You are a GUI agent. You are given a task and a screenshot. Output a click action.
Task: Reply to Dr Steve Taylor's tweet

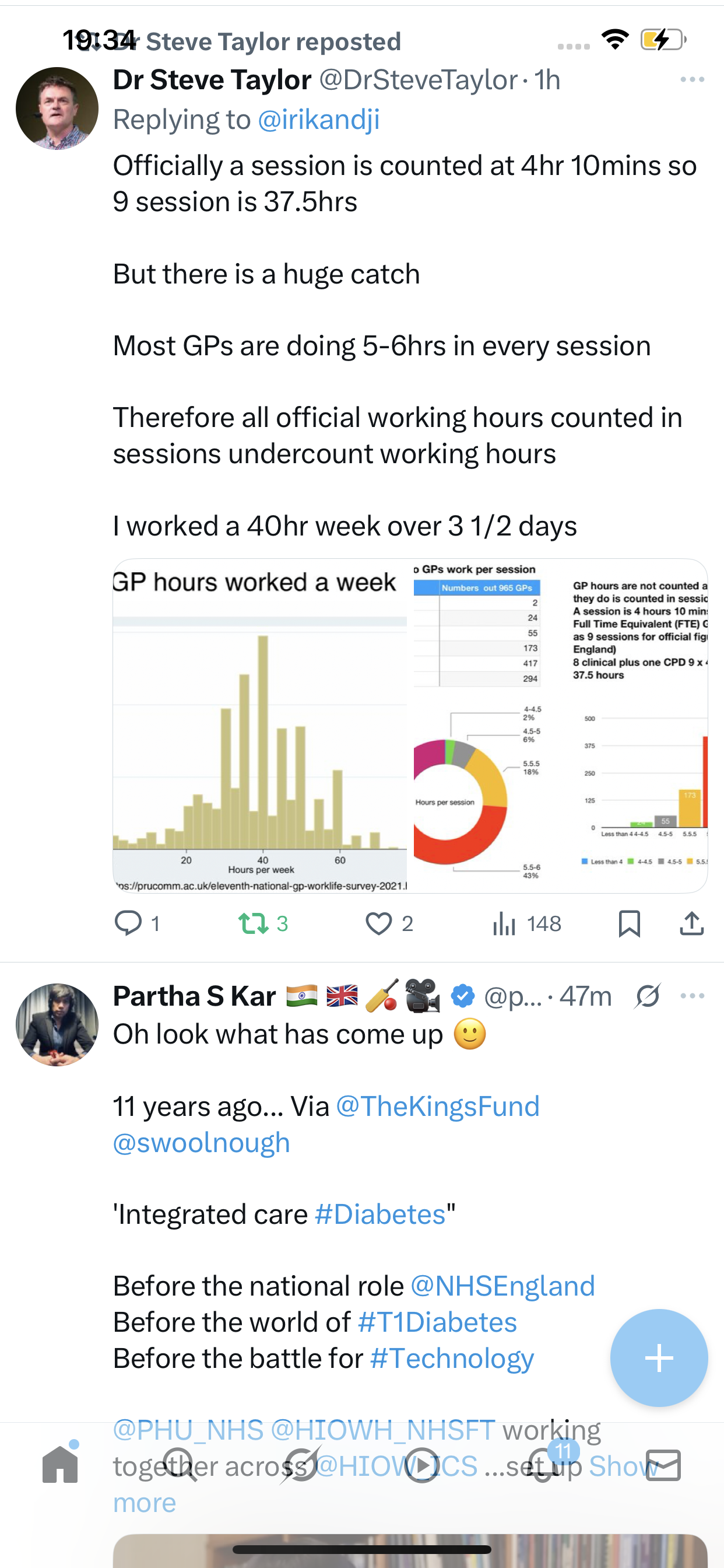(137, 923)
